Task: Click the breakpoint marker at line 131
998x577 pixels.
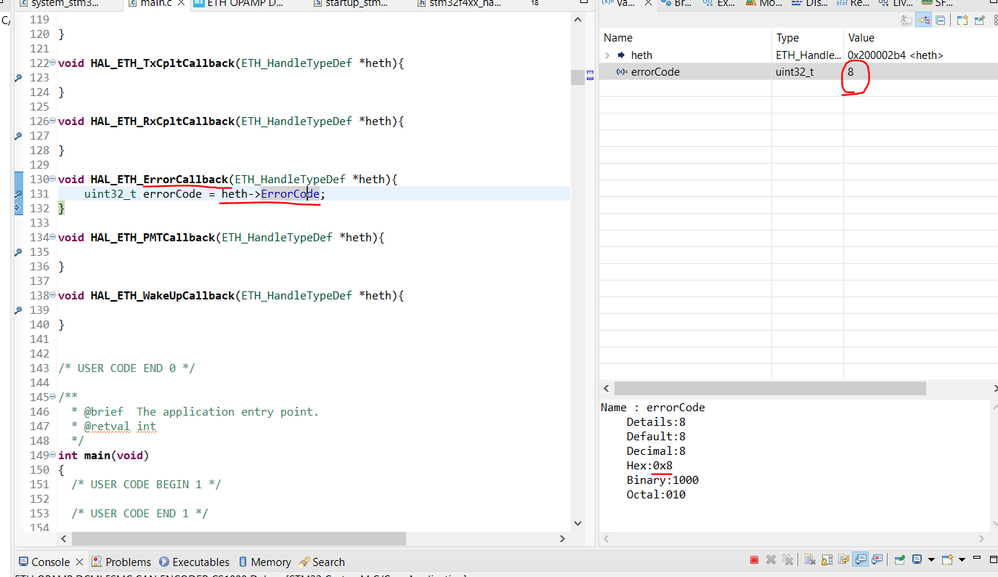Action: [x=18, y=193]
